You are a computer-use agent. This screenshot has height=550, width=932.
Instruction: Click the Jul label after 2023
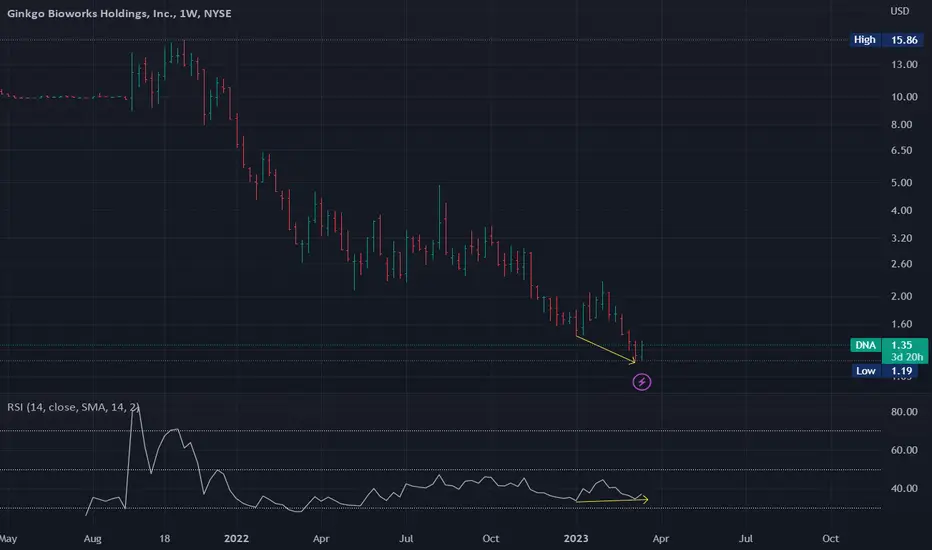[745, 538]
